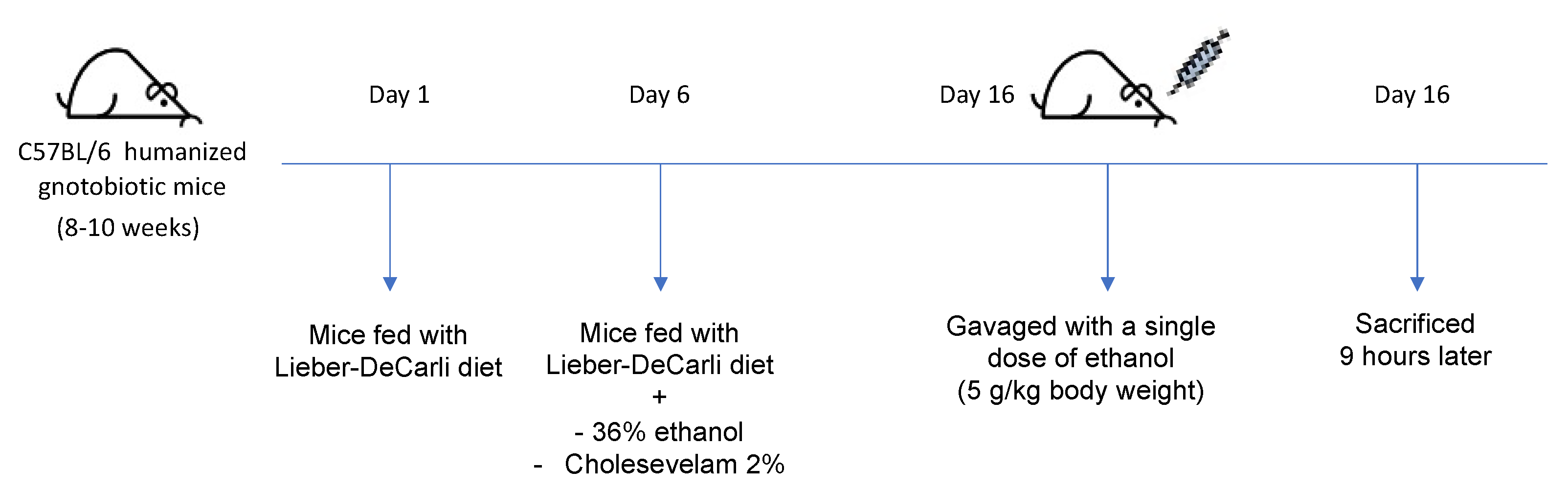The image size is (1568, 493).
Task: Click the plus sign under Lieber-DeCarli diet
Action: click(659, 398)
